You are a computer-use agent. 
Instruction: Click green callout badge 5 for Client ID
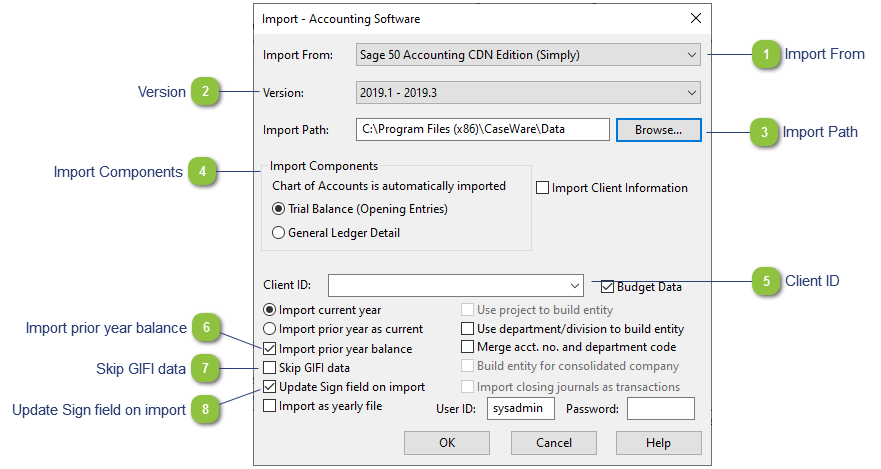tap(766, 281)
